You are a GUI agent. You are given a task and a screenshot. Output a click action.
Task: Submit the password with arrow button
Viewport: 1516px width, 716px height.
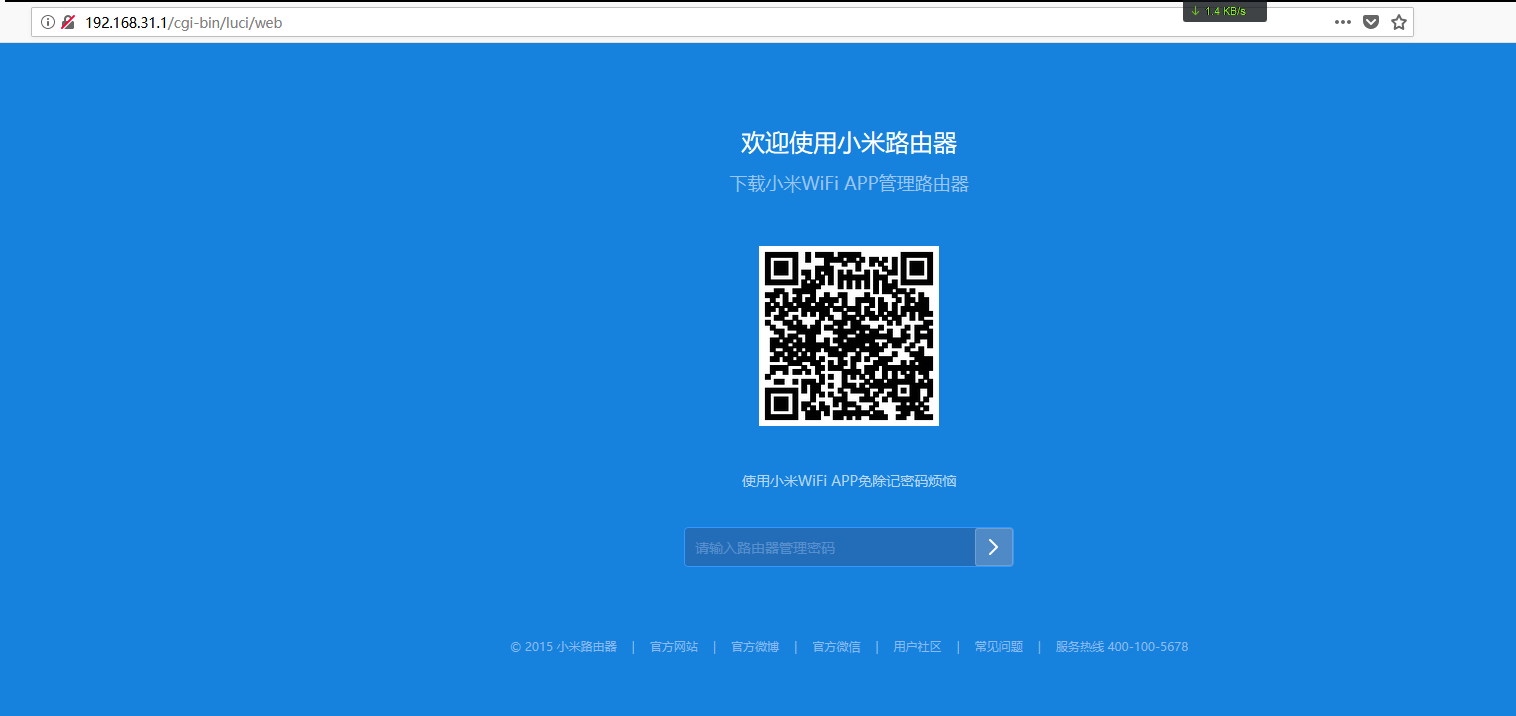coord(994,547)
